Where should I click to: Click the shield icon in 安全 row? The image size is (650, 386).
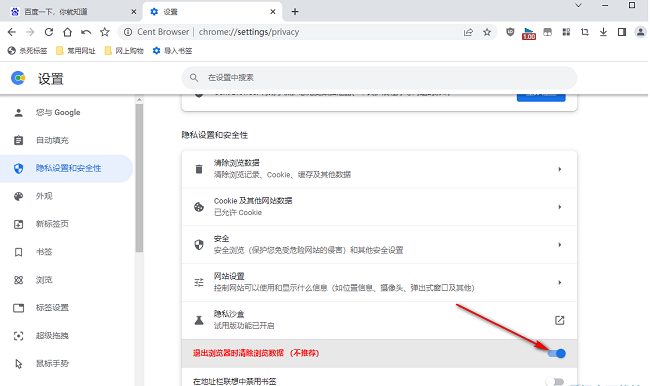click(x=199, y=244)
